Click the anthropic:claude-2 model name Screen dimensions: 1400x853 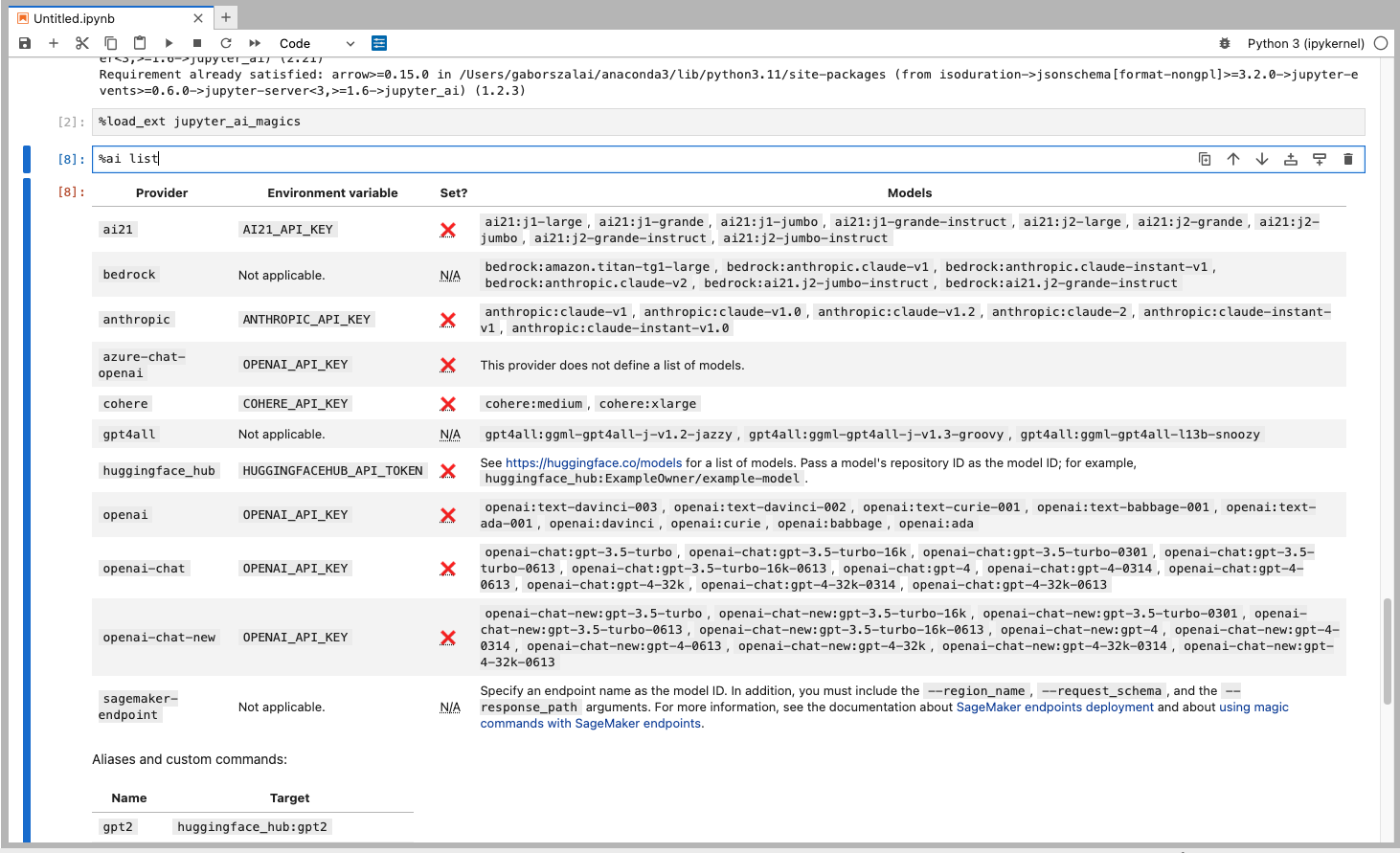click(1060, 312)
